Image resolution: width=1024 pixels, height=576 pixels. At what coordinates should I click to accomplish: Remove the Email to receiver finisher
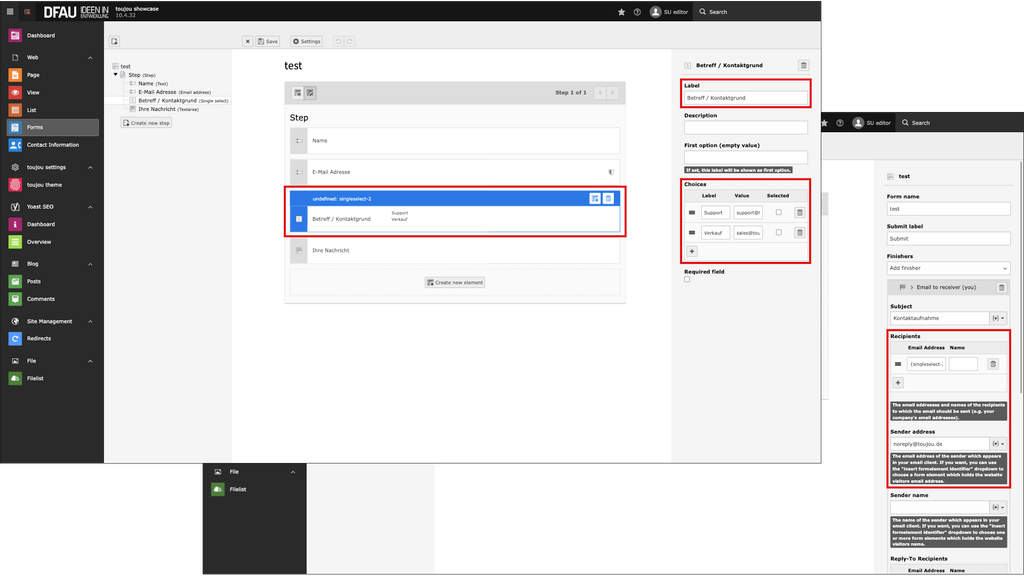click(1001, 287)
